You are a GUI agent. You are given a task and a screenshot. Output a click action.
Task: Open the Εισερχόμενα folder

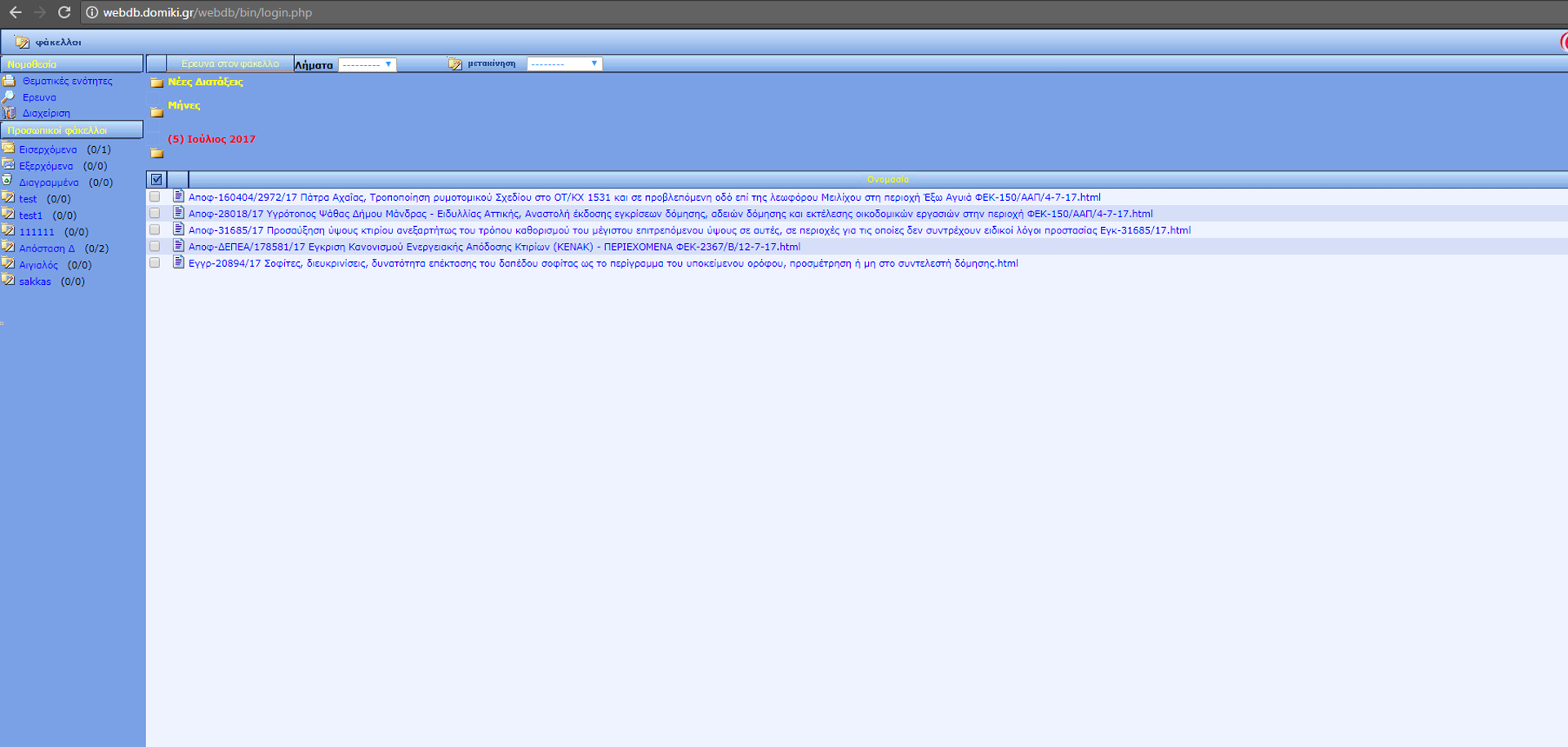tap(48, 149)
